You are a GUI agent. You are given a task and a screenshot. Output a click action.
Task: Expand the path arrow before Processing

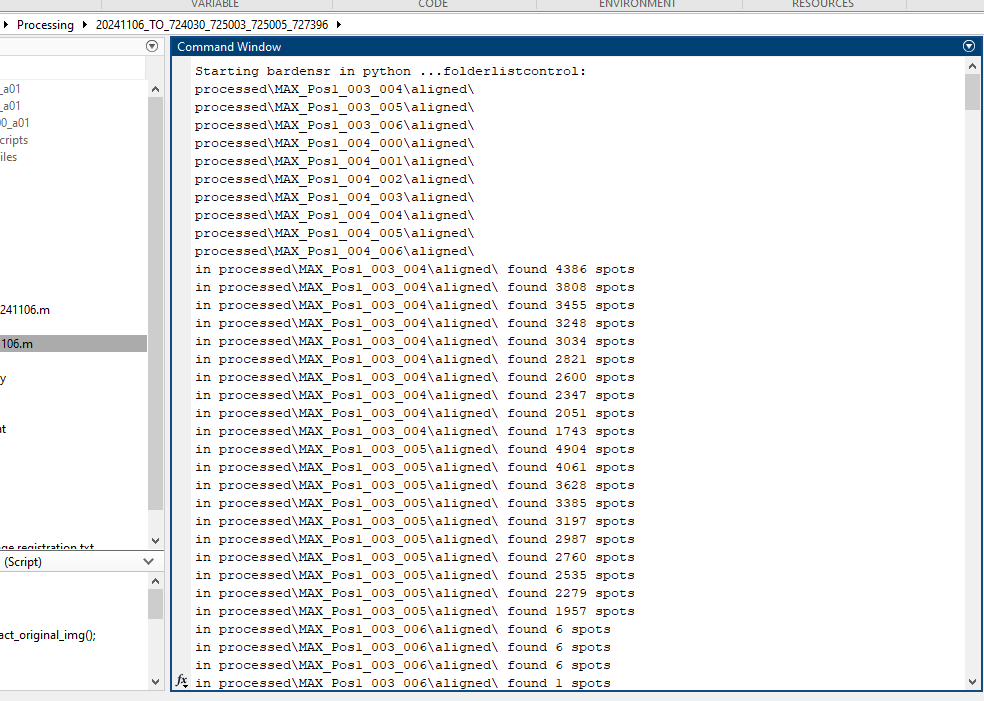(x=7, y=25)
